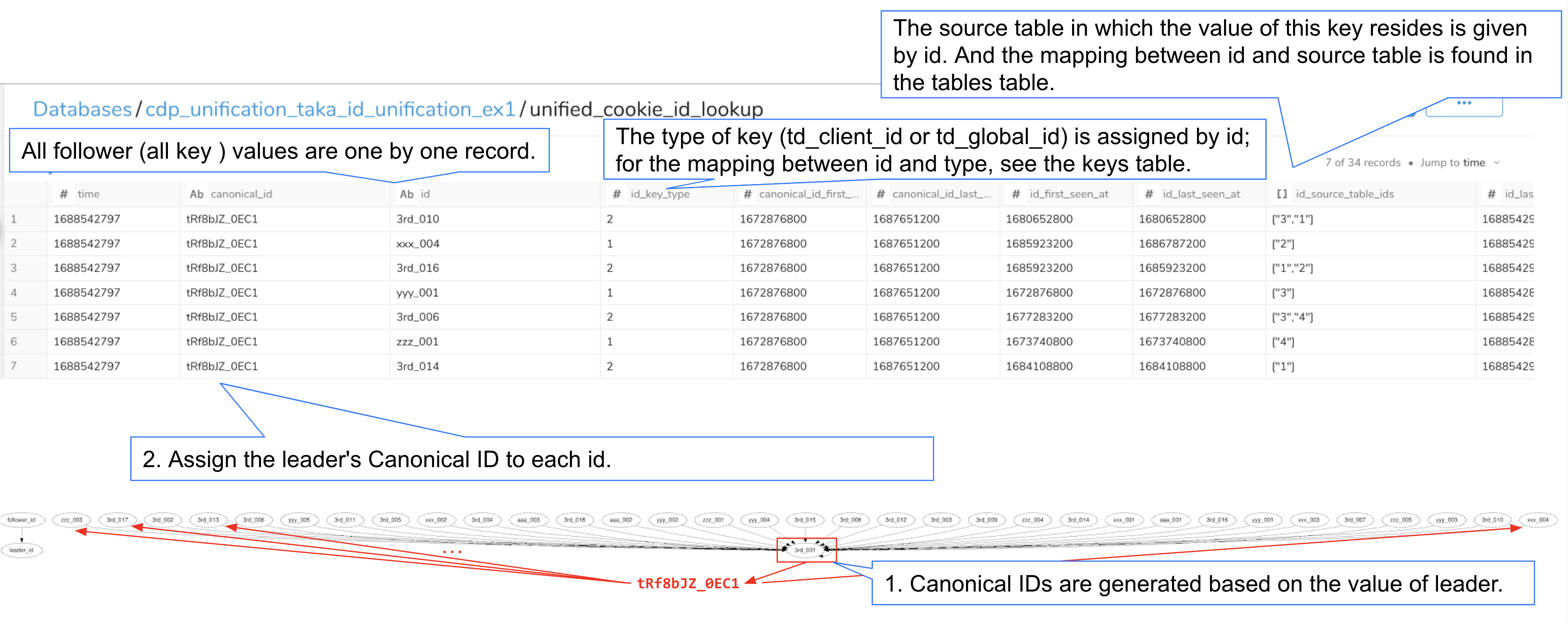1568x623 pixels.
Task: Open the Jump to time selector
Action: coord(1453,162)
